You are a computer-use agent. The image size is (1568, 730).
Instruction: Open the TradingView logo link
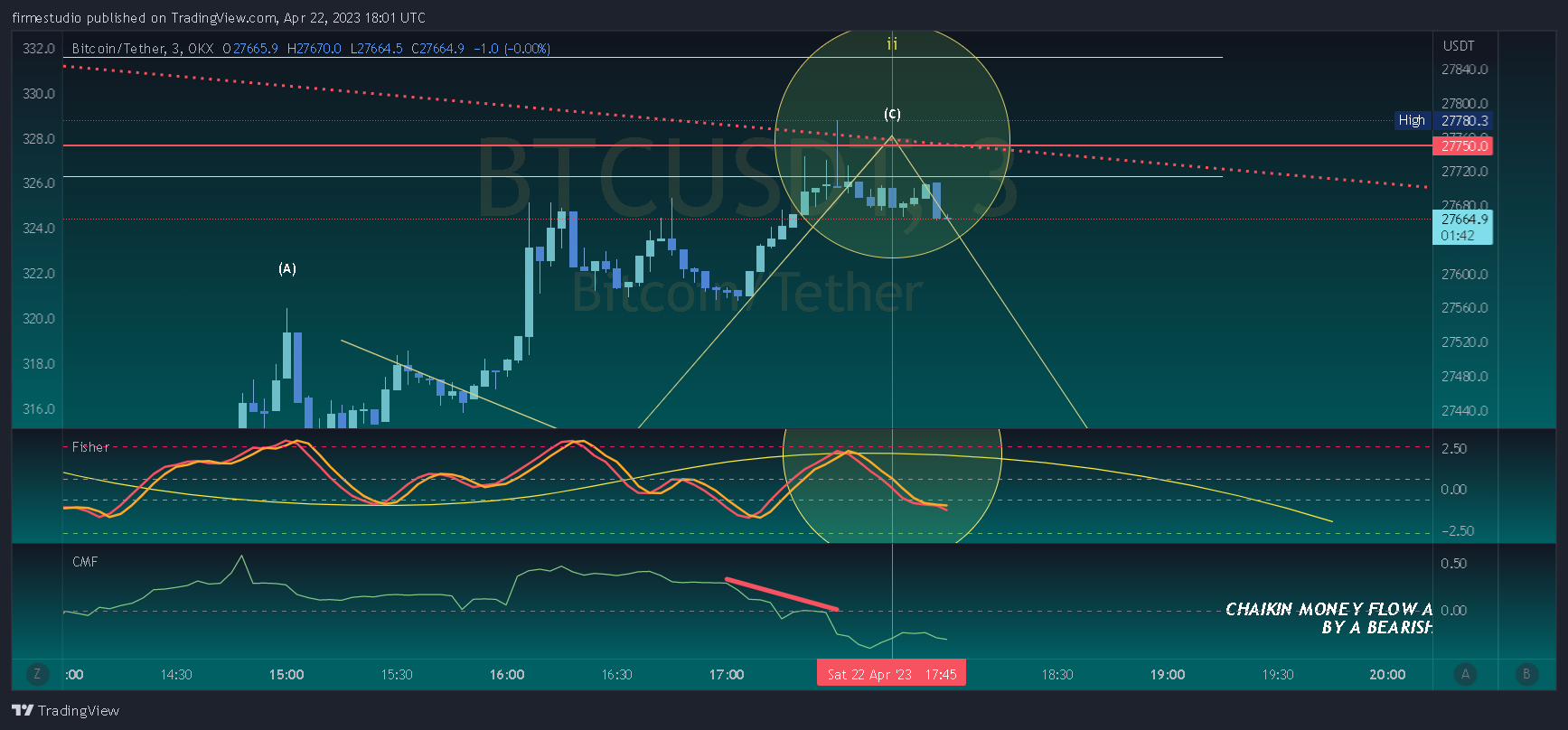pyautogui.click(x=66, y=711)
